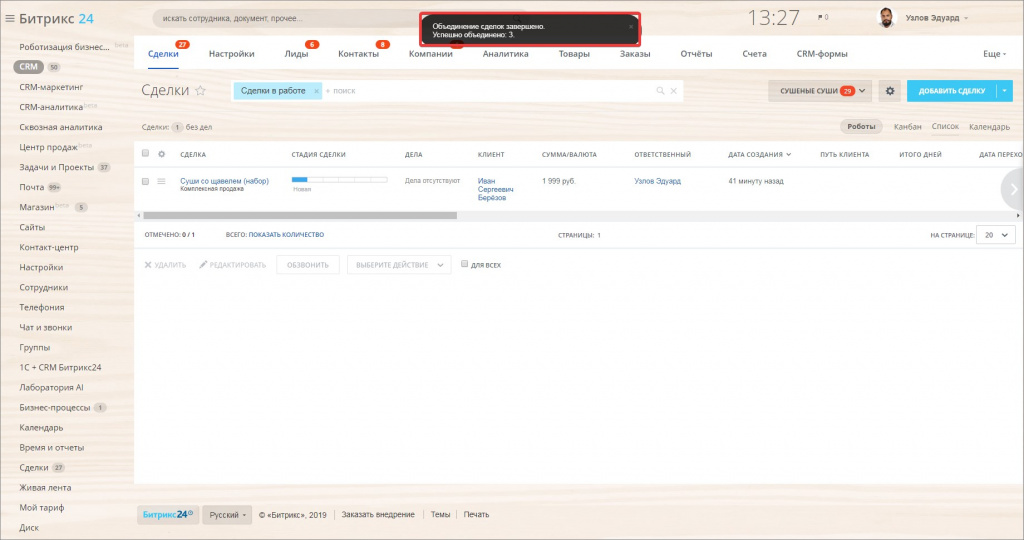Expand the right side panel arrow
This screenshot has height=540, width=1024.
point(1014,189)
